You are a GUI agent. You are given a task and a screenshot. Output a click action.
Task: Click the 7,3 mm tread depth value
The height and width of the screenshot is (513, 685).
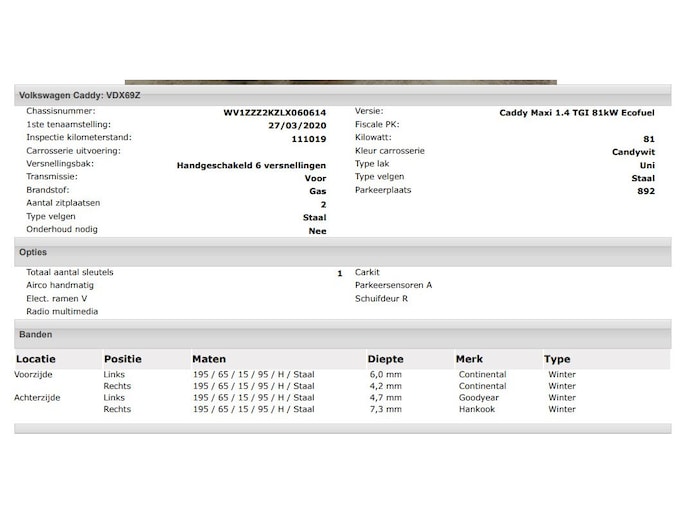pos(385,409)
